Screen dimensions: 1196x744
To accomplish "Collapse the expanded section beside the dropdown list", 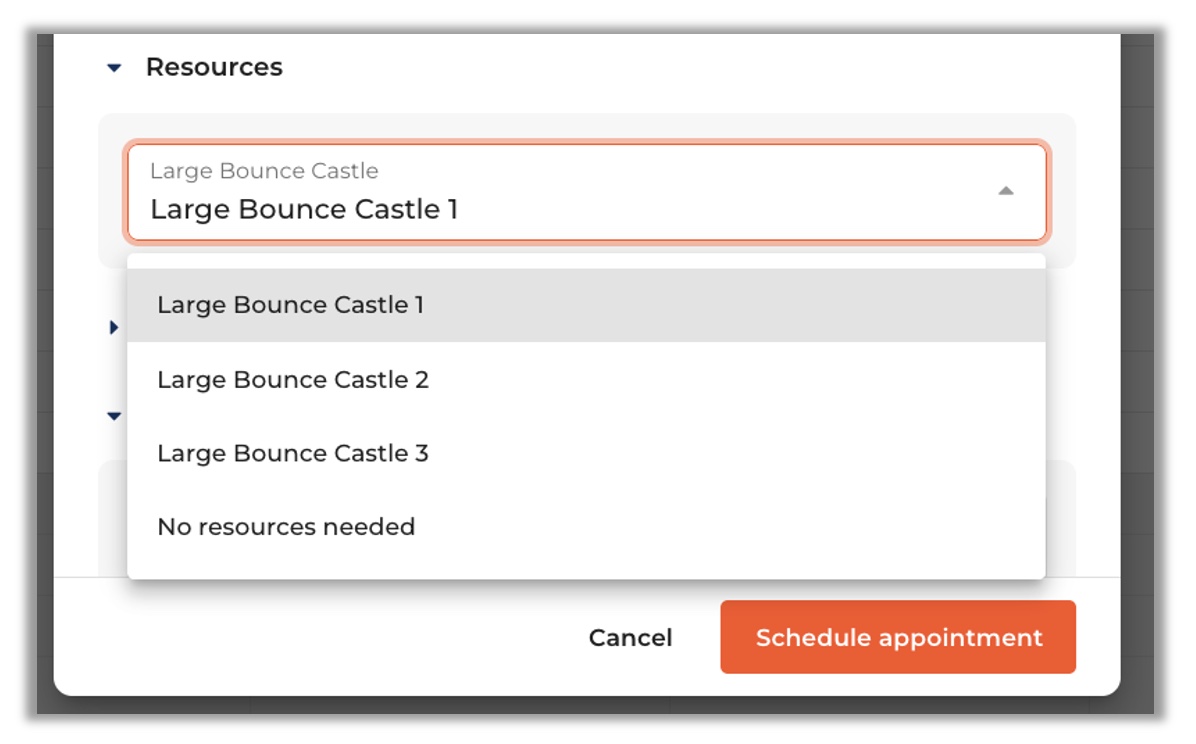I will coord(114,415).
